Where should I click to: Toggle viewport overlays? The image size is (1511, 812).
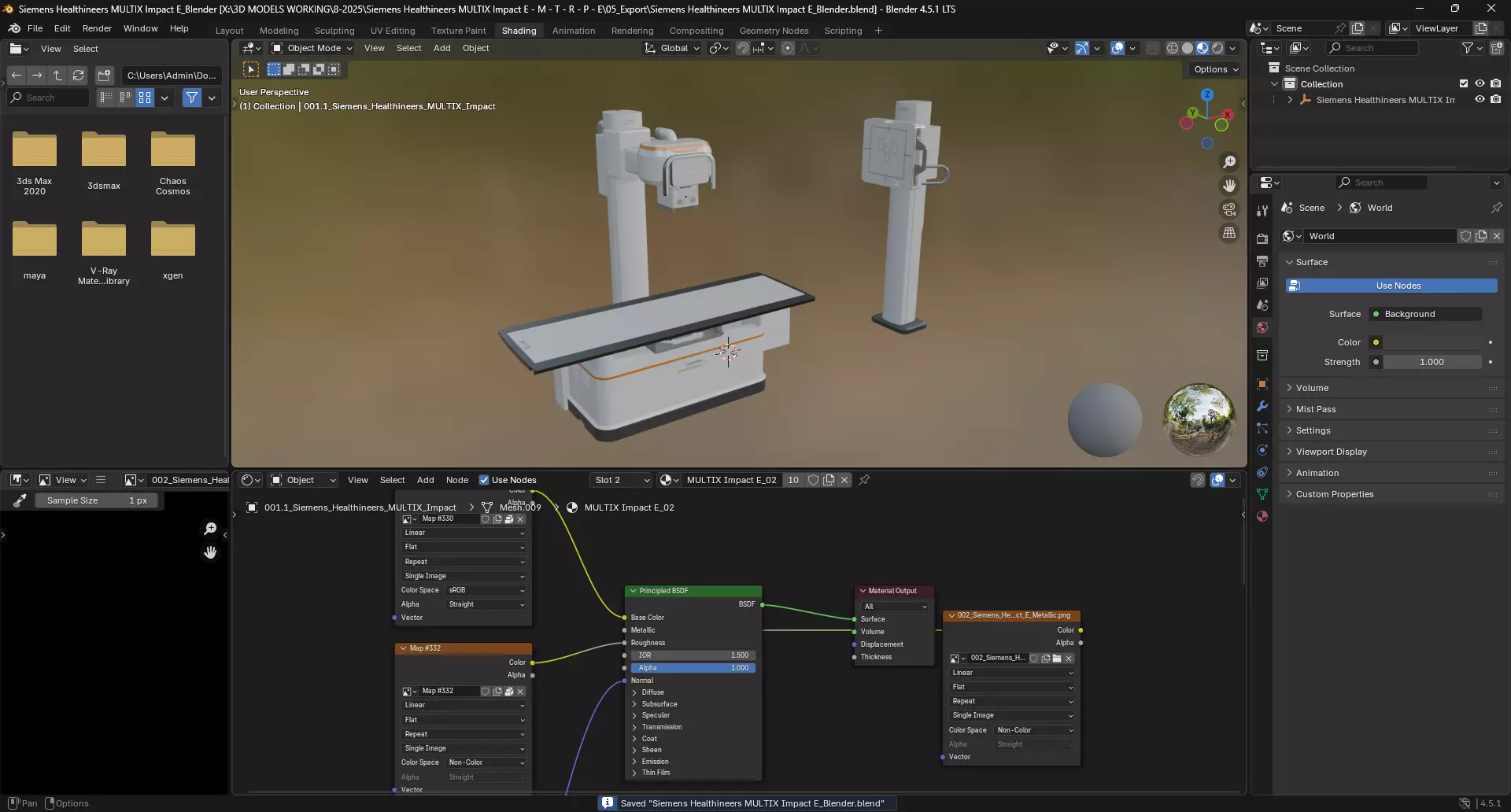click(x=1118, y=48)
